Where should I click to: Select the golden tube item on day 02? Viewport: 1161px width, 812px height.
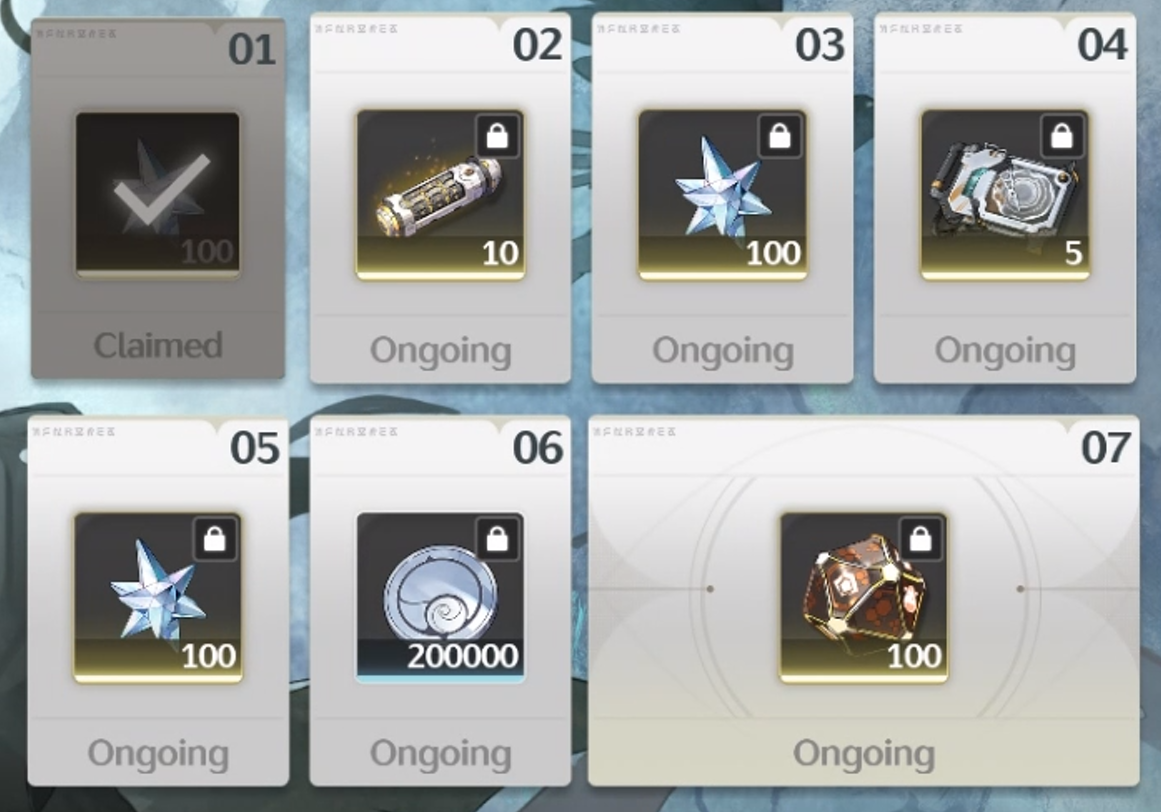(441, 195)
